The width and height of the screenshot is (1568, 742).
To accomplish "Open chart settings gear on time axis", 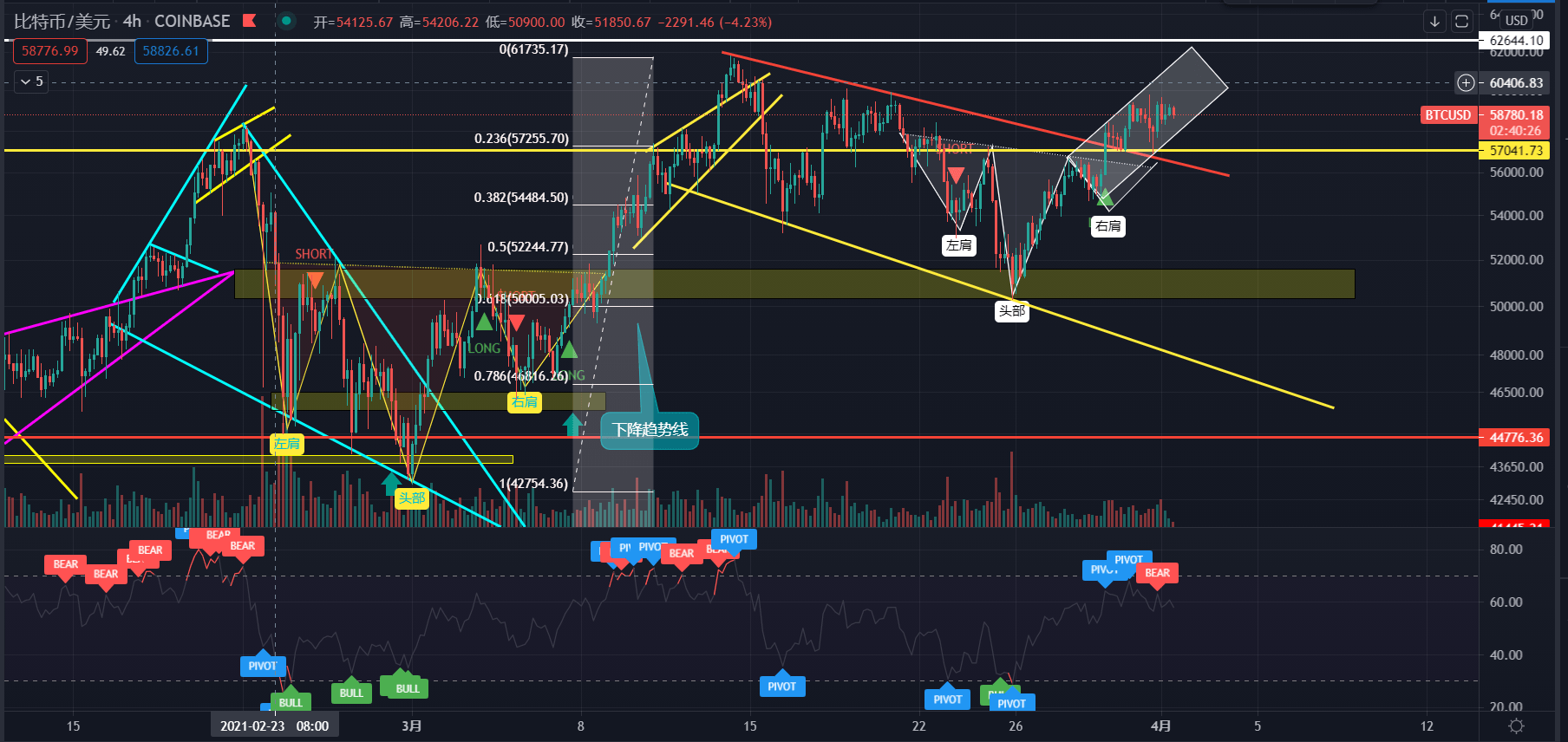I will tap(1517, 726).
